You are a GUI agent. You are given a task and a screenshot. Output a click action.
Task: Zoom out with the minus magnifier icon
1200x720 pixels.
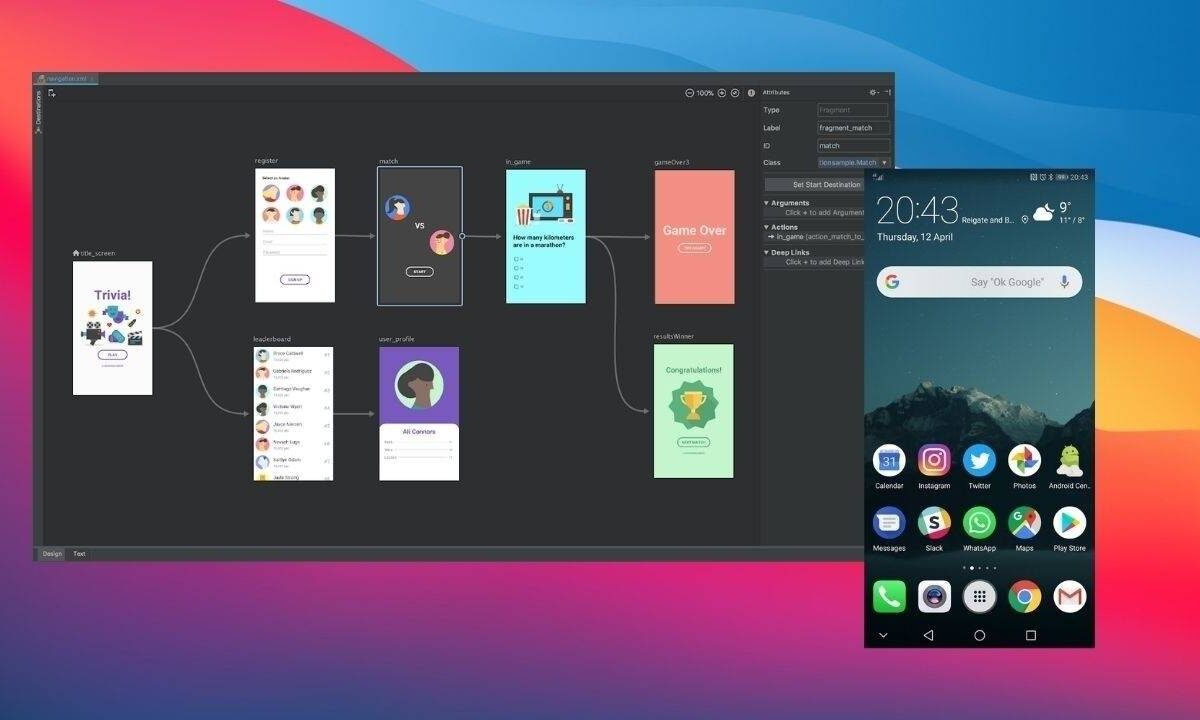coord(689,93)
